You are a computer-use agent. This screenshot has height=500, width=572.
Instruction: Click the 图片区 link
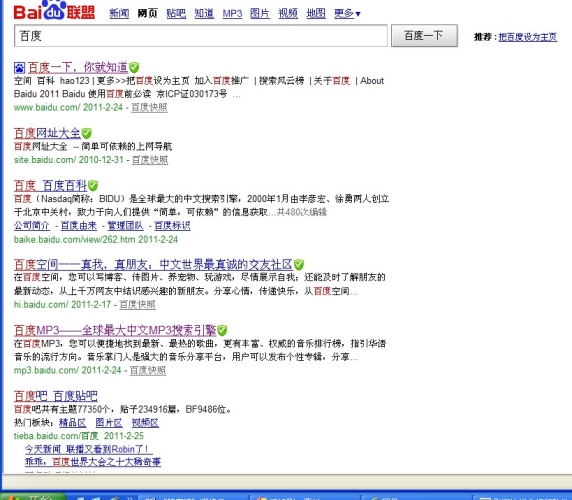click(109, 423)
